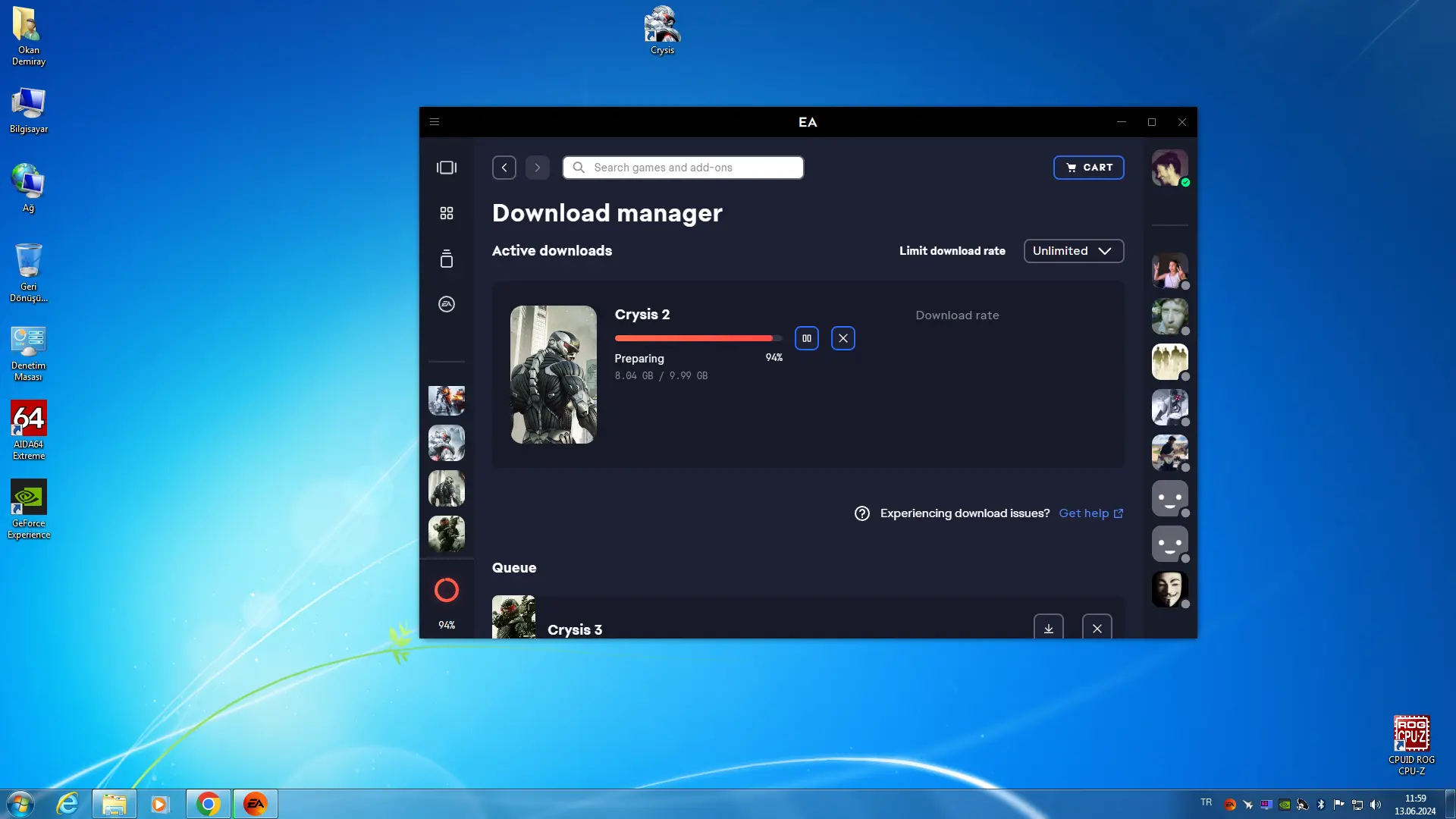Open the Geri Dönüşüm recycle bin
This screenshot has width=1456, height=819.
coord(28,273)
